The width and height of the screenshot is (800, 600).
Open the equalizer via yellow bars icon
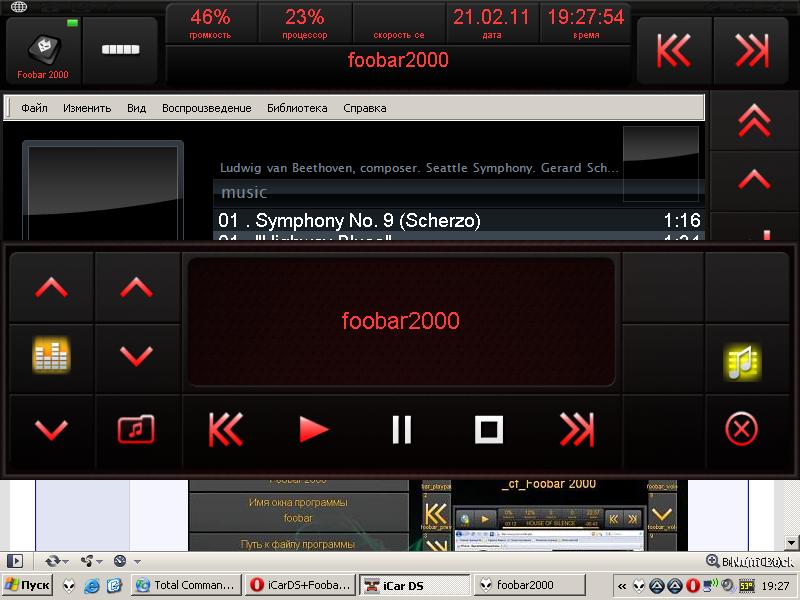(x=51, y=356)
